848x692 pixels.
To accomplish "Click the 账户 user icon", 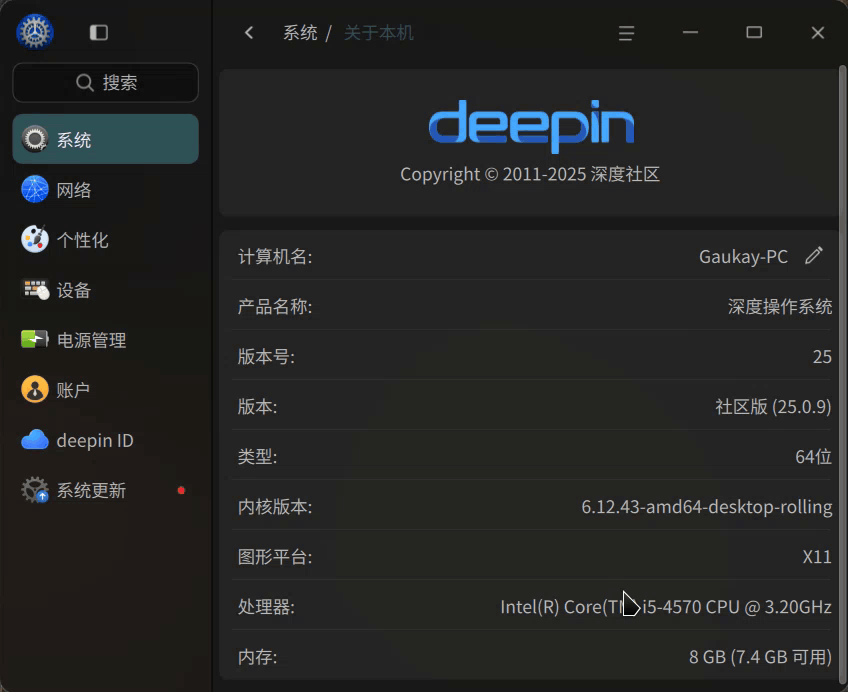I will click(x=35, y=389).
